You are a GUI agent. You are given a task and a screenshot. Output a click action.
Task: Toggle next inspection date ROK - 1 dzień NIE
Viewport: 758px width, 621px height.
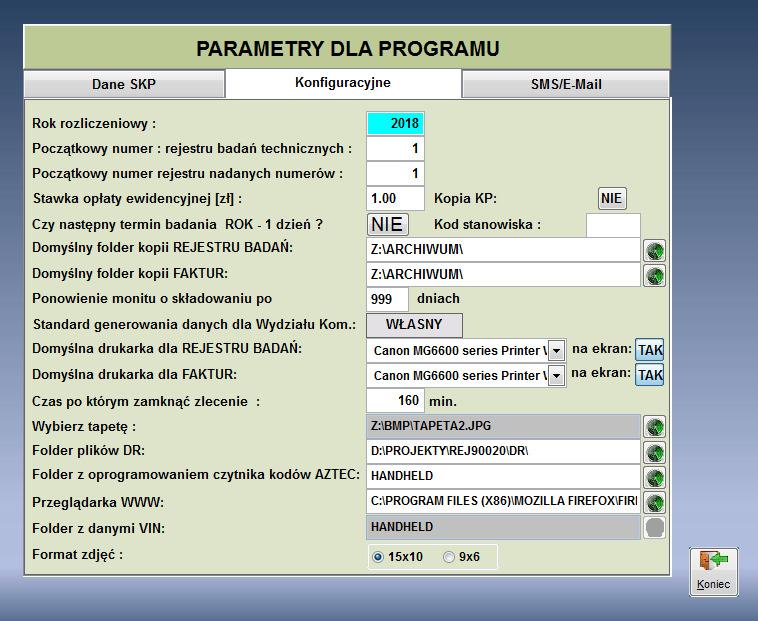coord(388,224)
